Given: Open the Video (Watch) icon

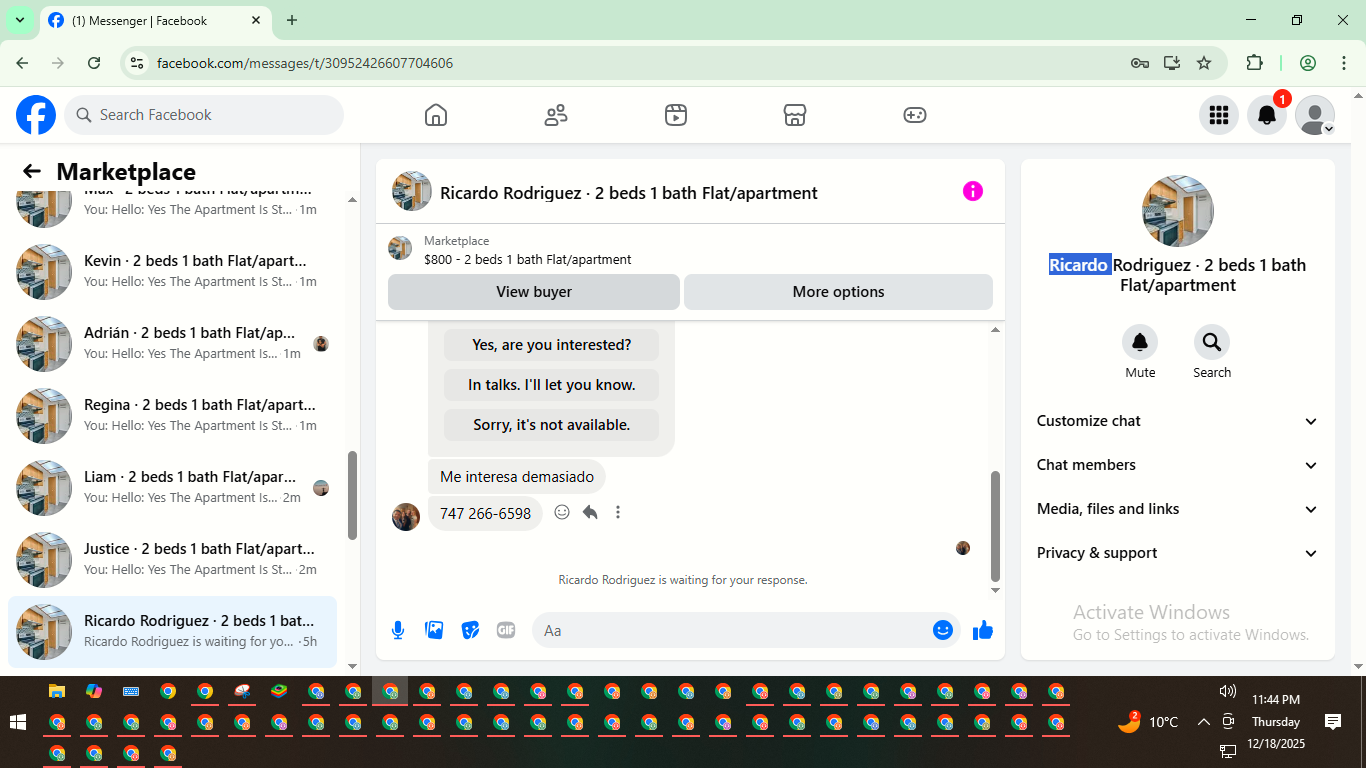Looking at the screenshot, I should (x=676, y=115).
